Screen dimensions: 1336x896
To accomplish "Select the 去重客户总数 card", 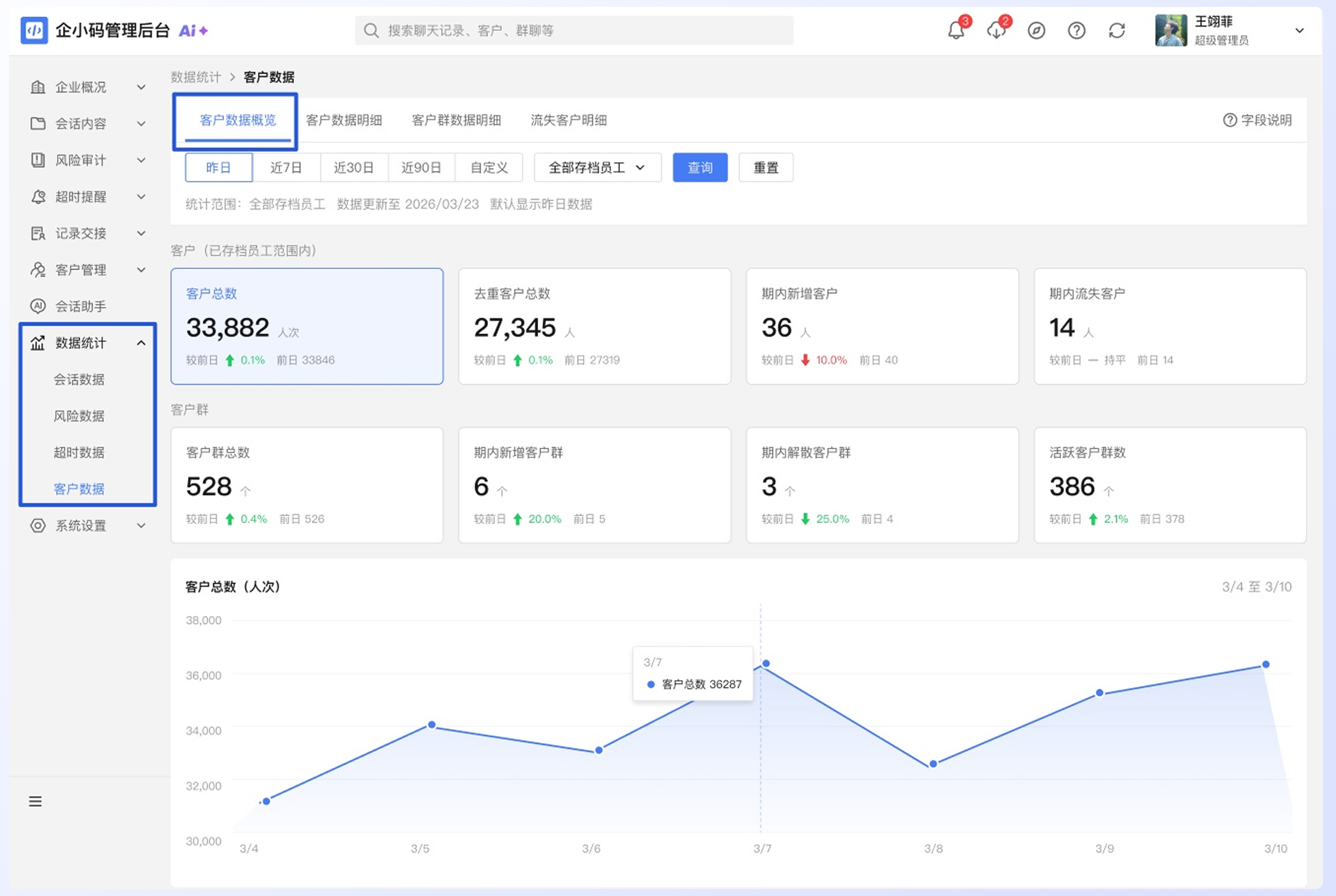I will pyautogui.click(x=594, y=326).
